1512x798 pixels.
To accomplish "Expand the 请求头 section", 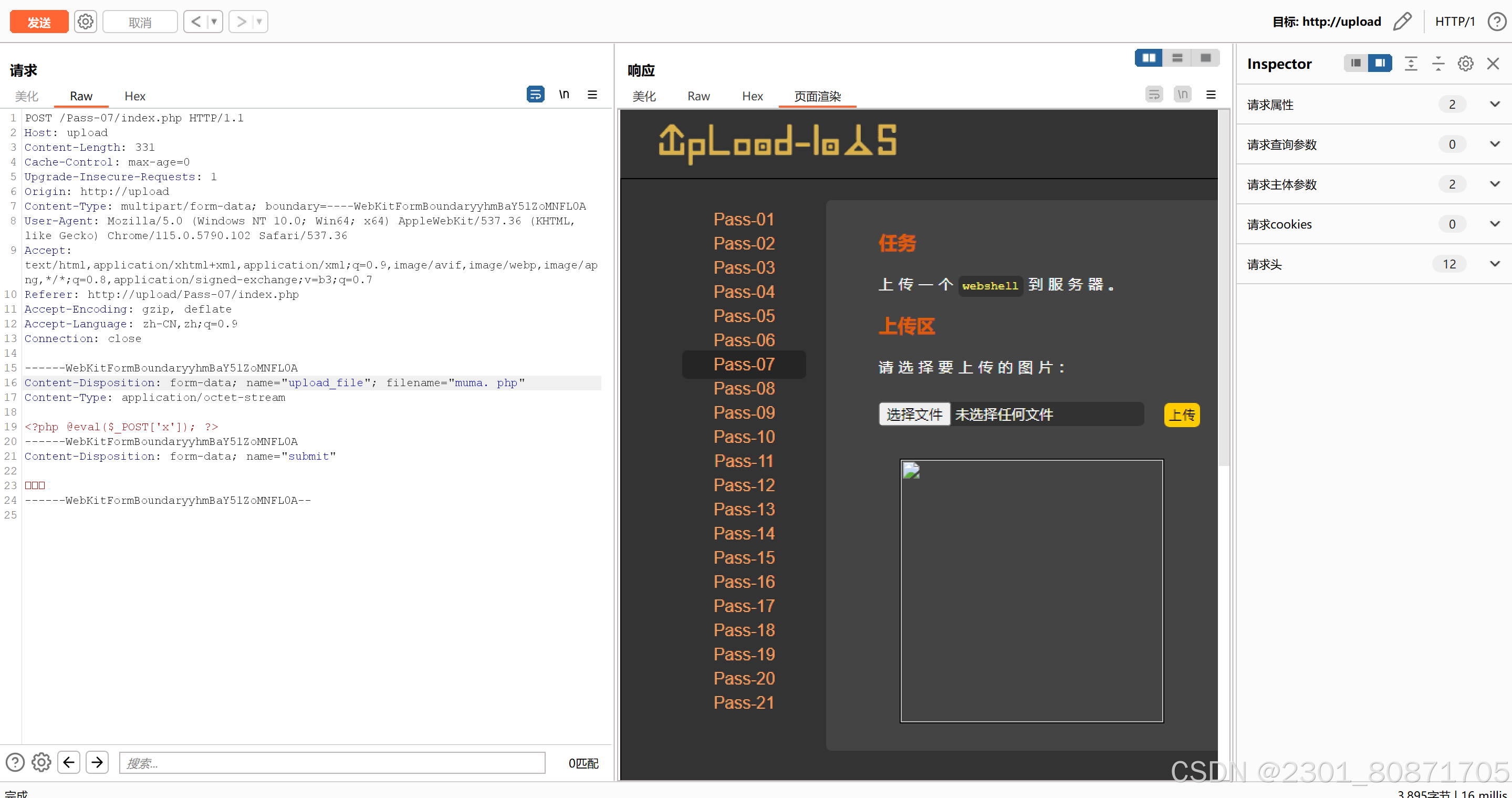I will coord(1494,264).
